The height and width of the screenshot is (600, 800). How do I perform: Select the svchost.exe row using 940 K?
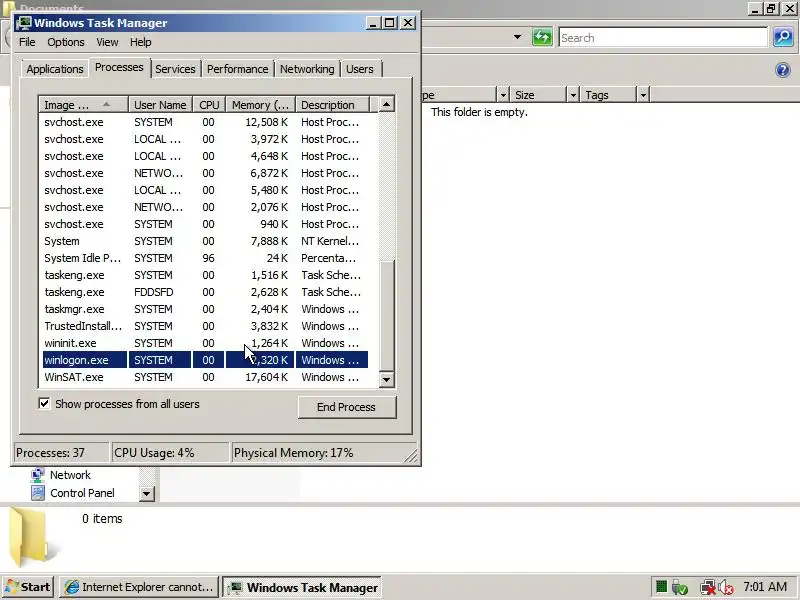205,224
